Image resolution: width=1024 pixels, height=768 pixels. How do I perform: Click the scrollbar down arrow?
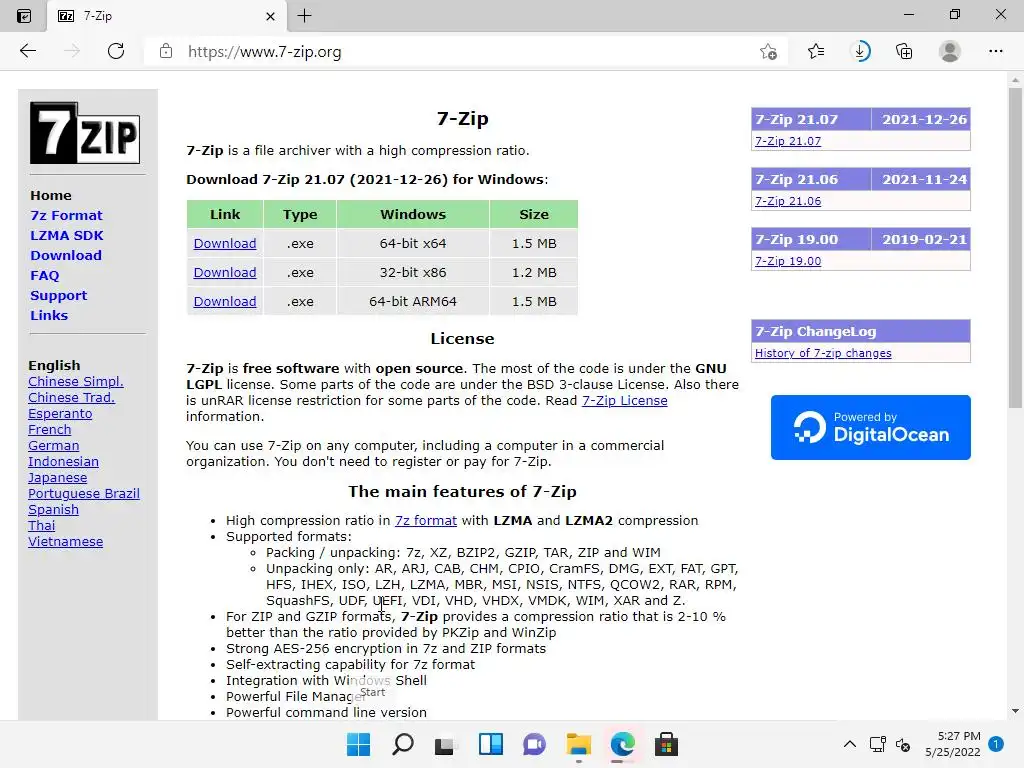pos(1015,711)
